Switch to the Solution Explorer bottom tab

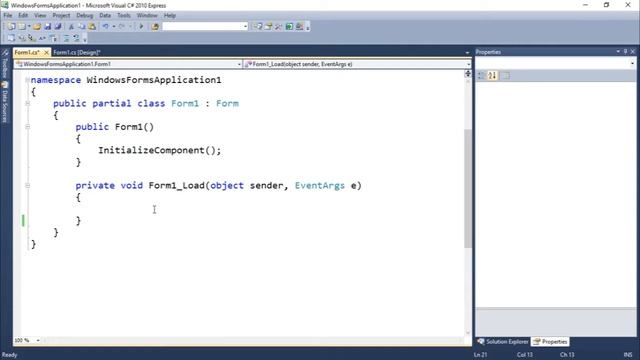click(x=503, y=342)
